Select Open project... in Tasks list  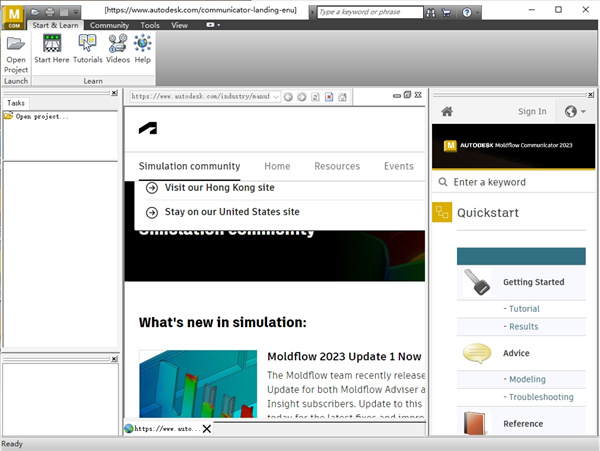click(42, 116)
